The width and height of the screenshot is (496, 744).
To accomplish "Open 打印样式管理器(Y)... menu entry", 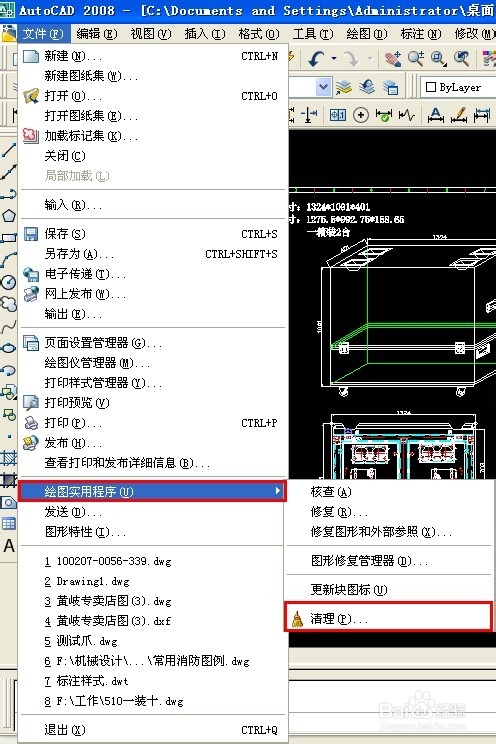I will pos(153,382).
